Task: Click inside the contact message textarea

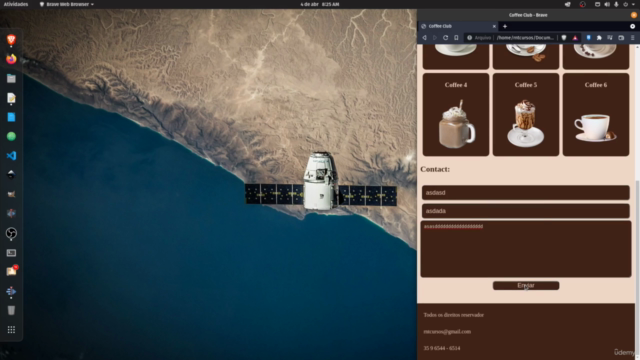Action: point(526,249)
